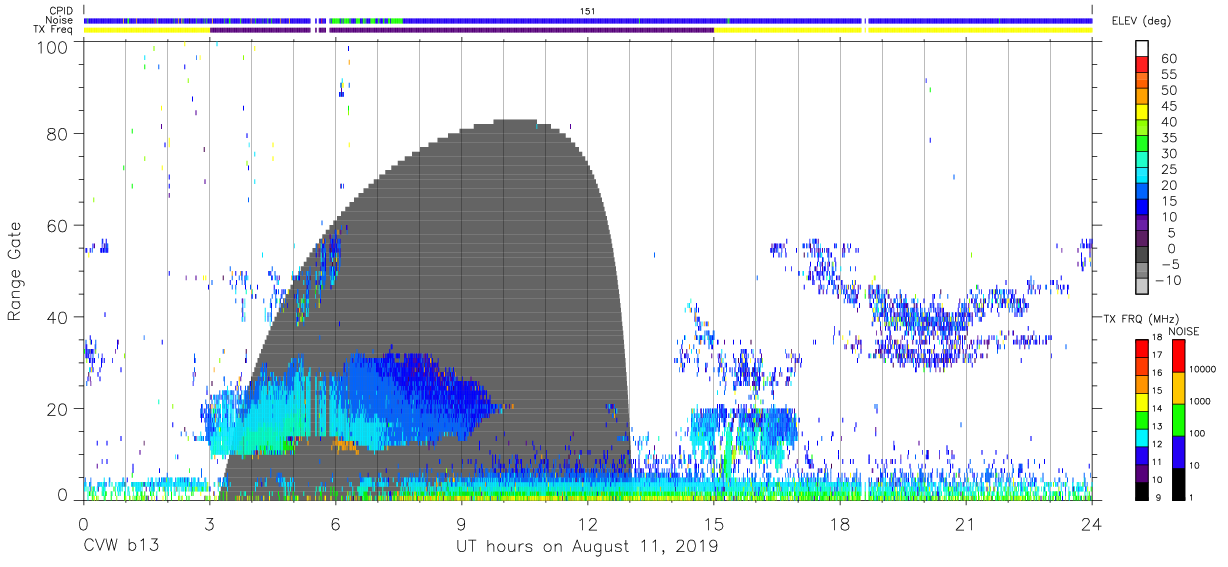Click the ELEV colorbar label "-5"
This screenshot has width=1228, height=567.
coord(1173,264)
